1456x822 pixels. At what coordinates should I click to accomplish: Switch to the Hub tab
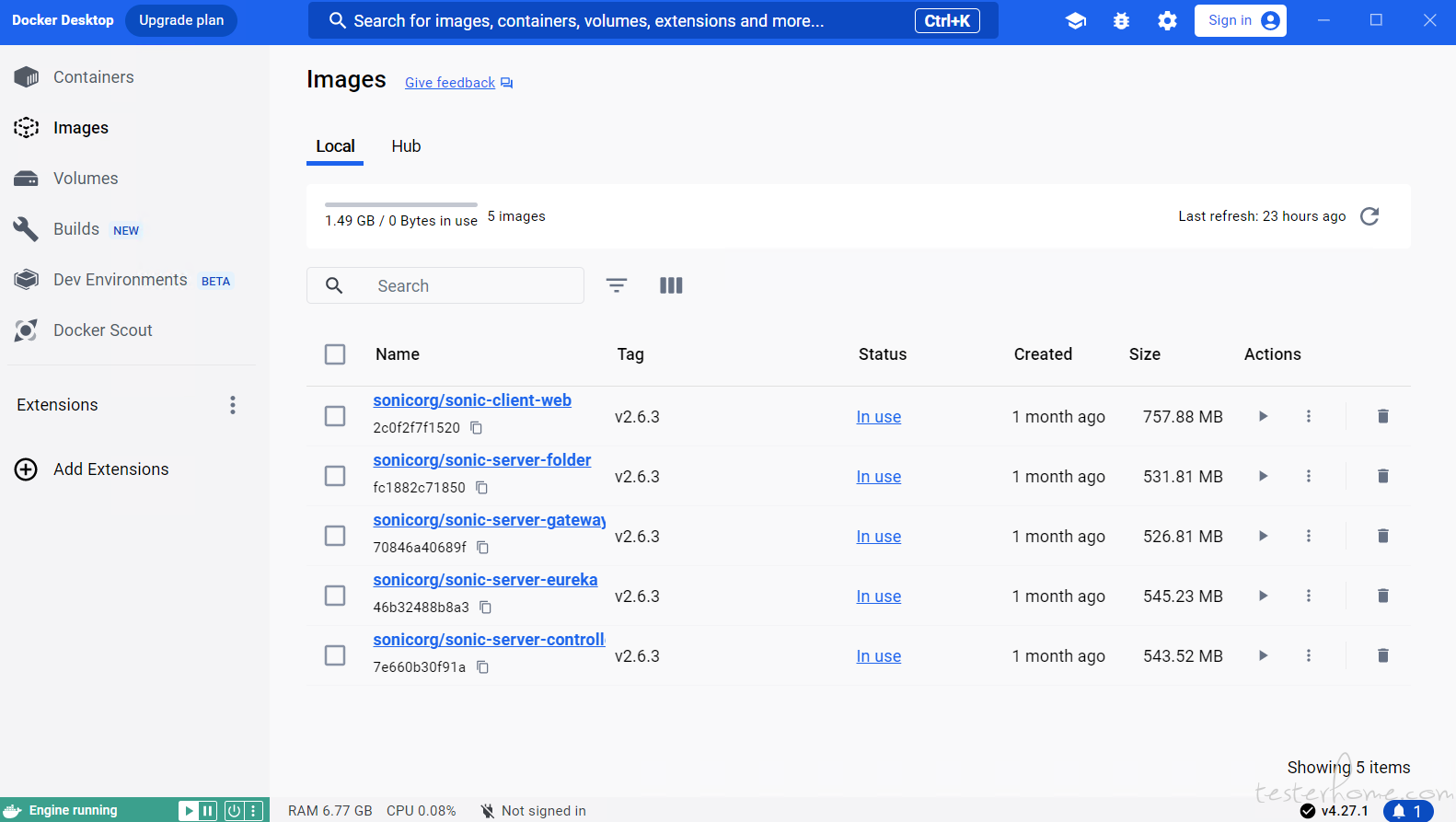[406, 146]
